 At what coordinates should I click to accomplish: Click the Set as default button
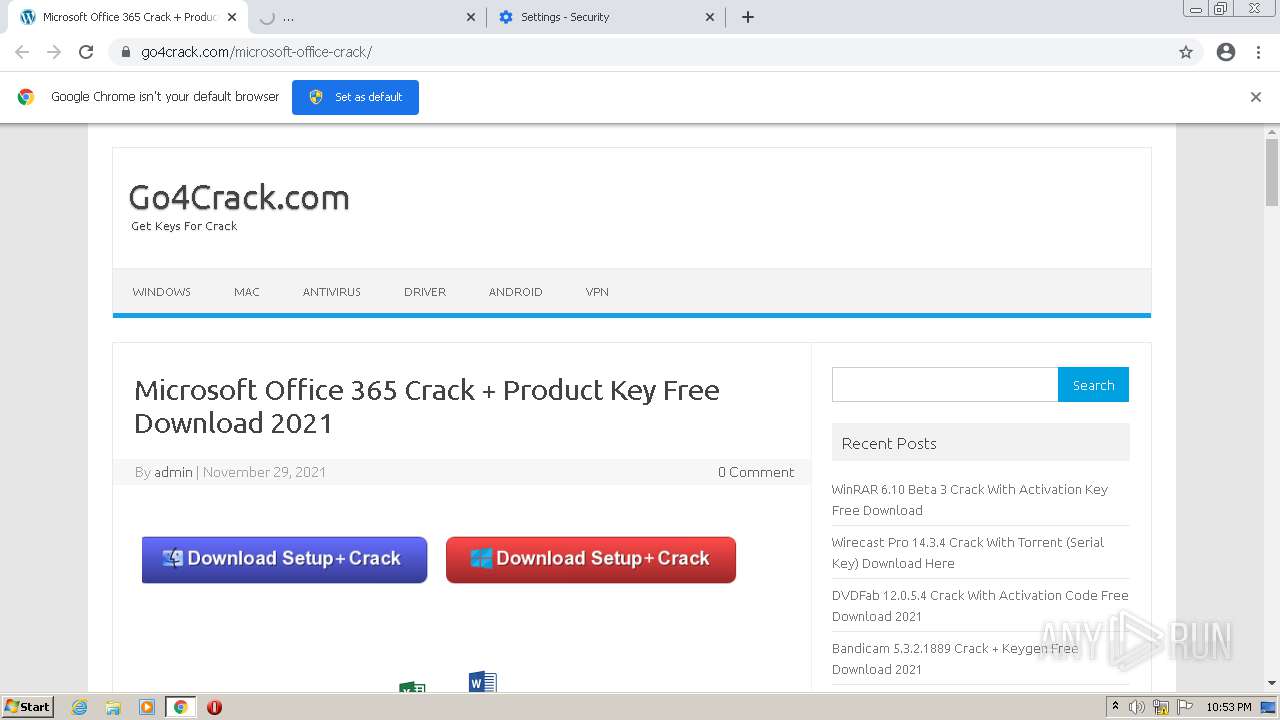(355, 97)
